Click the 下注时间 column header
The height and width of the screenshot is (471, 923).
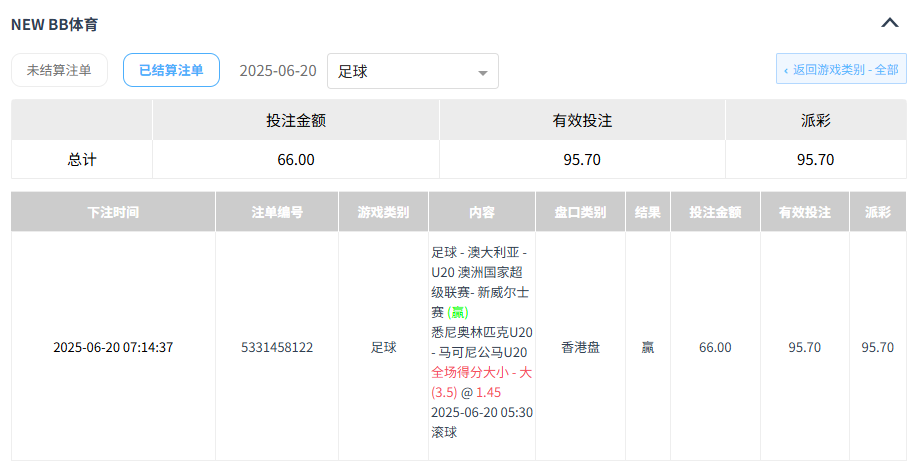point(113,212)
